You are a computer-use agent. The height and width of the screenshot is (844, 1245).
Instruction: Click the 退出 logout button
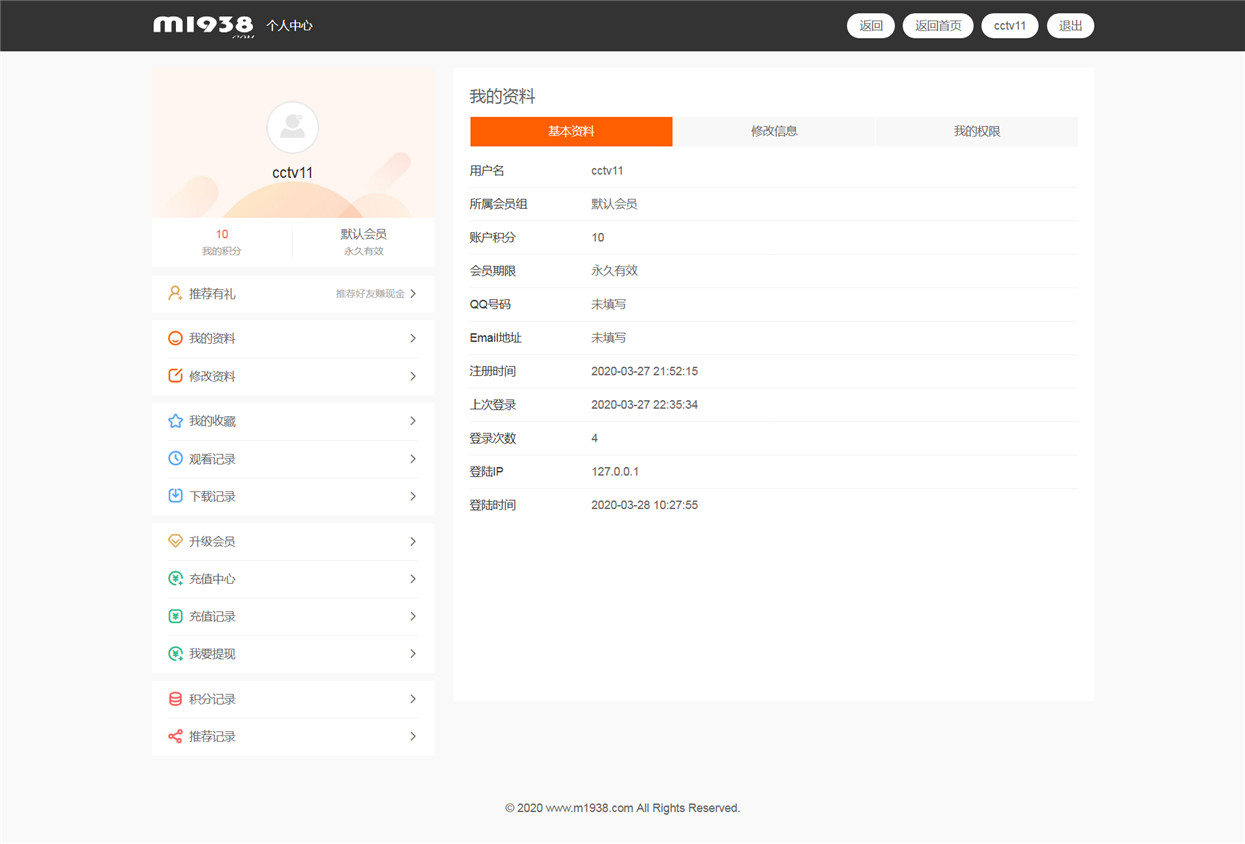coord(1070,26)
